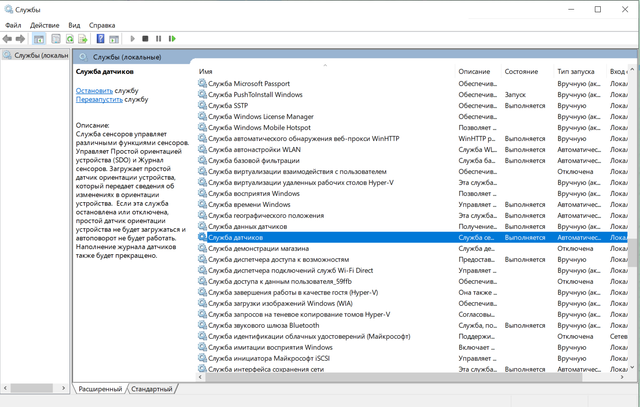Open the Действие menu

coord(44,25)
